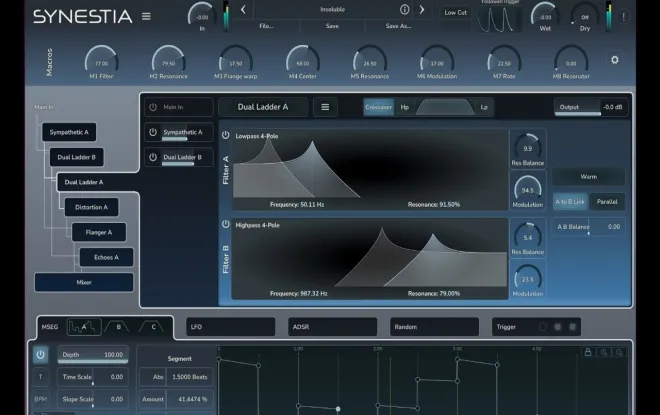The width and height of the screenshot is (660, 415).
Task: Open the Lowpass 4-Pole filter type selector
Action: [257, 136]
